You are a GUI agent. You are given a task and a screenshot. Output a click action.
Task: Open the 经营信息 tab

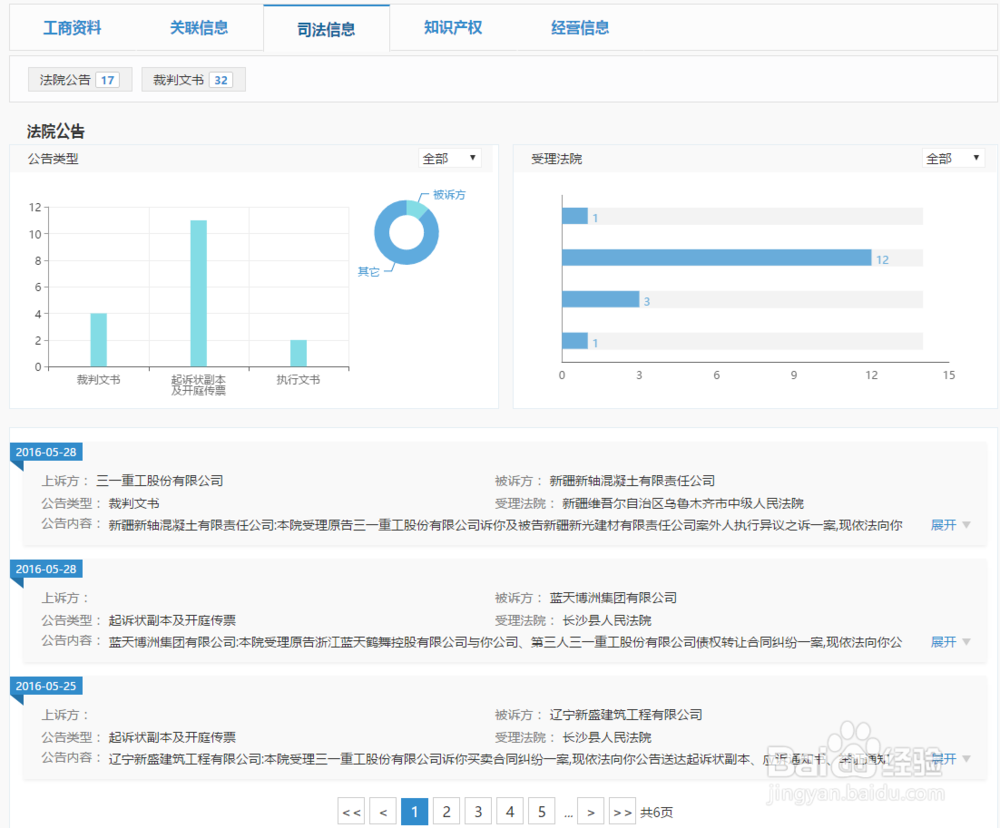579,28
